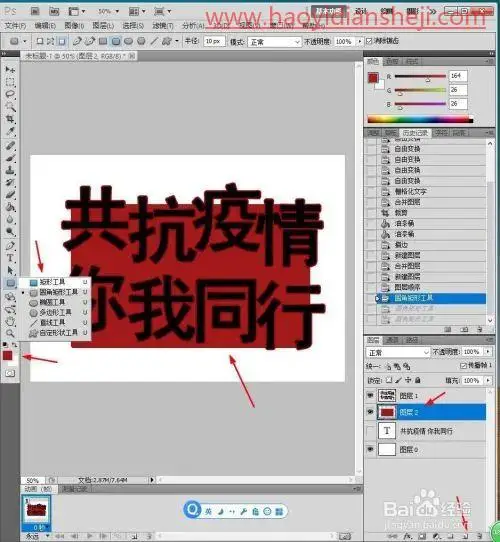
Task: Select the Eyedropper tool
Action: [x=10, y=132]
